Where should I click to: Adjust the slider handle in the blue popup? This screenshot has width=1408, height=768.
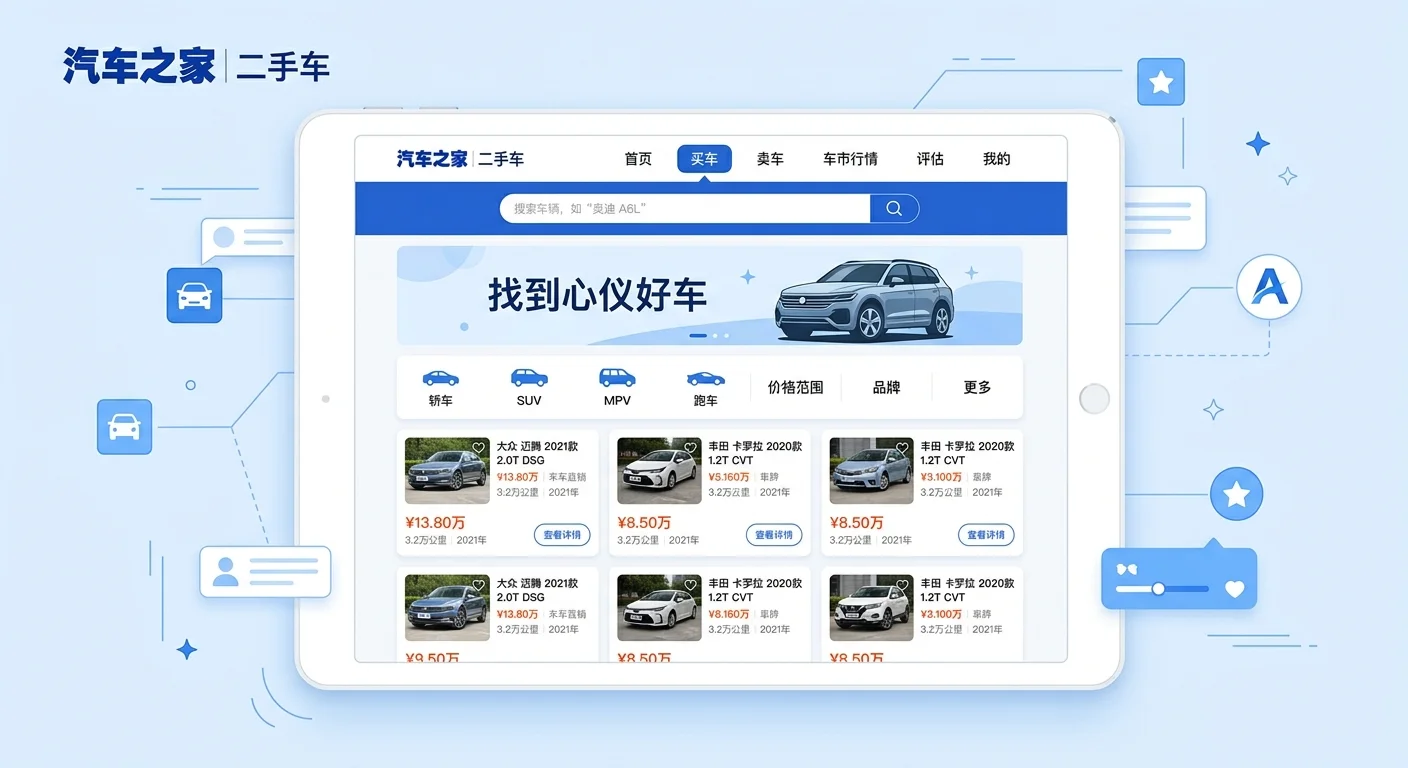click(1158, 588)
